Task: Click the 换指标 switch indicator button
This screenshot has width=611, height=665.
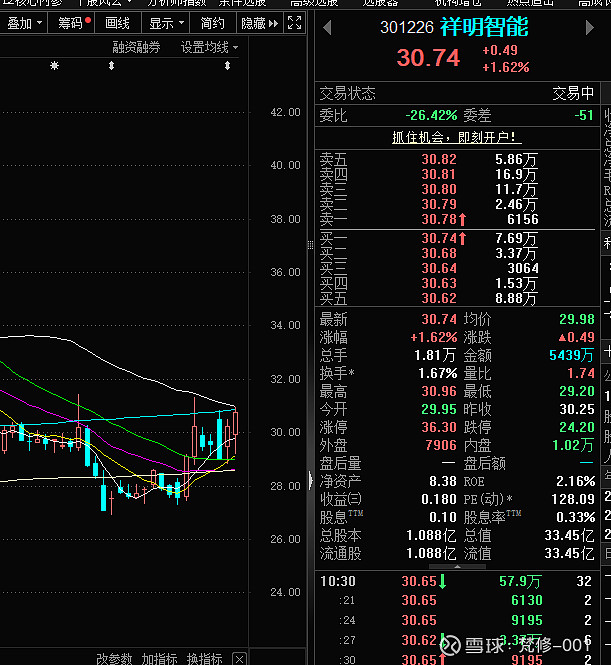Action: click(x=205, y=659)
